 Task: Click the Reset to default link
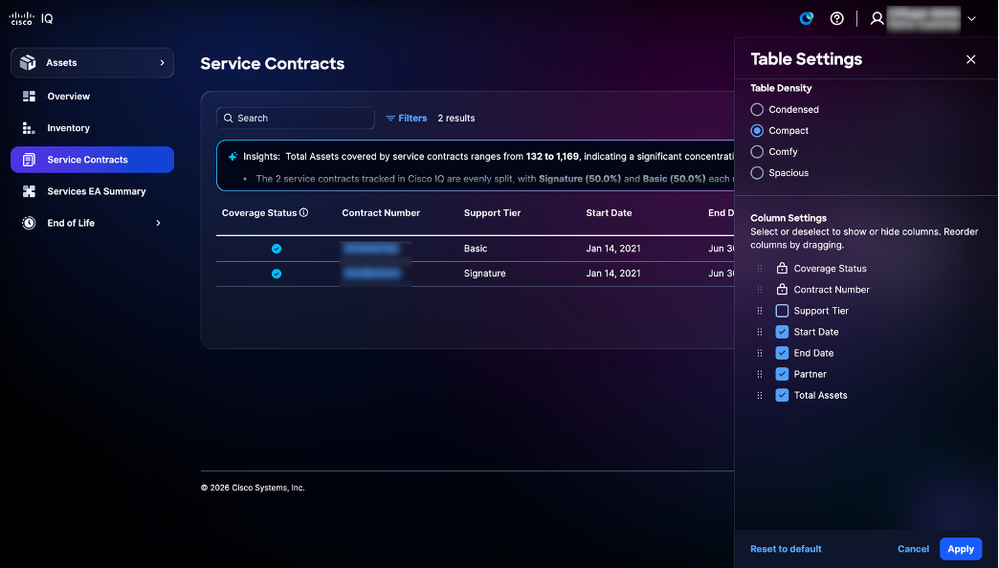[786, 549]
